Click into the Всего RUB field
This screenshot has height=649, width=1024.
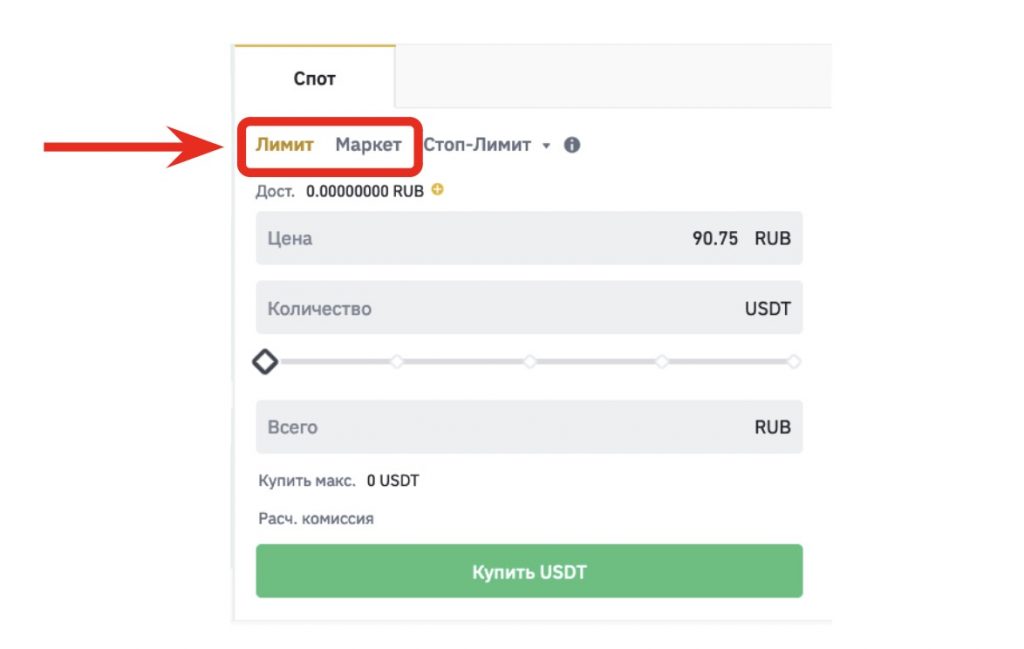529,427
